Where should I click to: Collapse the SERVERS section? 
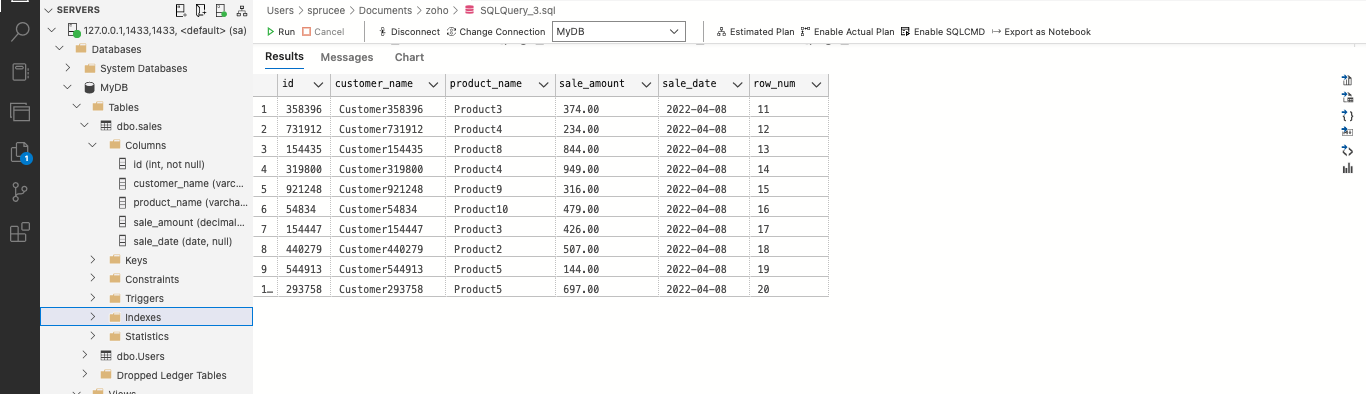click(x=48, y=10)
